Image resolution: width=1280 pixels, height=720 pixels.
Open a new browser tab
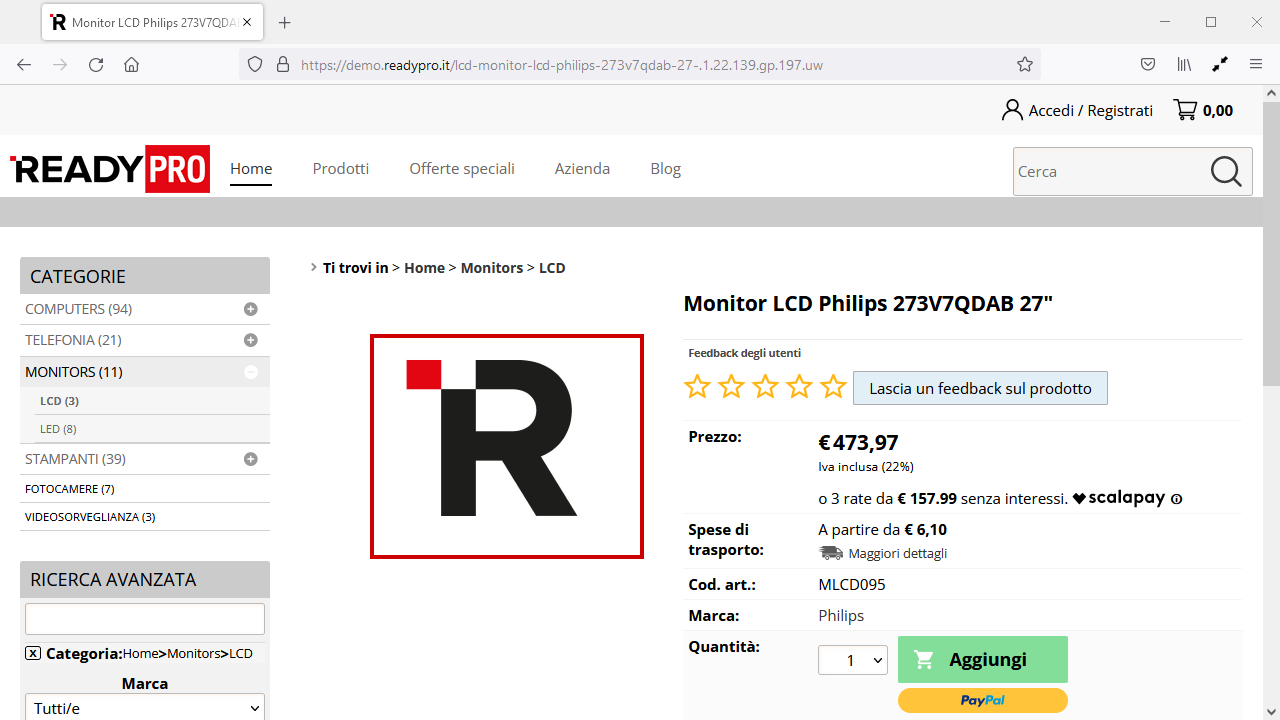(x=284, y=22)
